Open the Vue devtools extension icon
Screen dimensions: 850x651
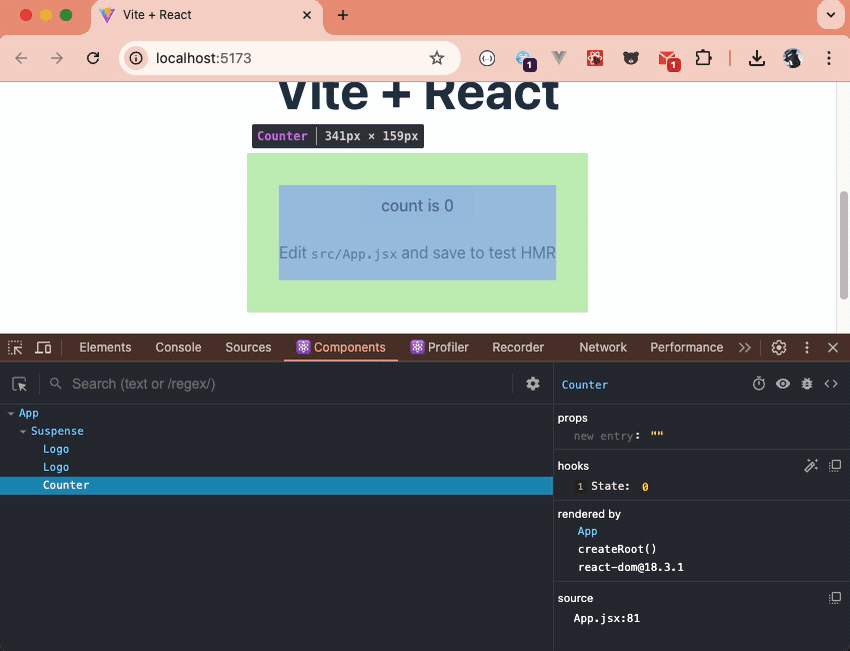point(559,58)
